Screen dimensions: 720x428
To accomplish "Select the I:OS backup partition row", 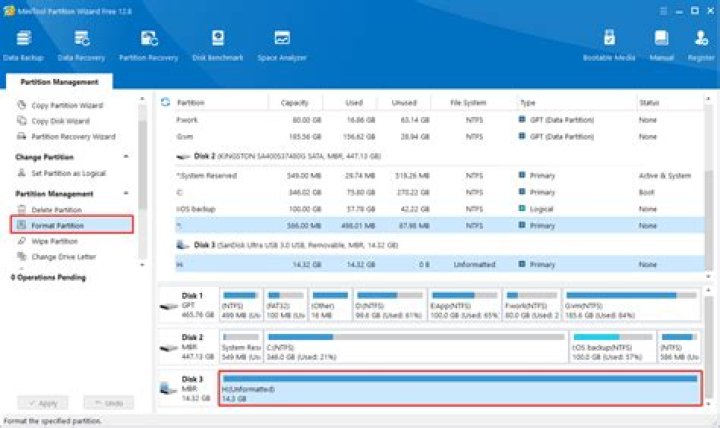I will point(439,209).
